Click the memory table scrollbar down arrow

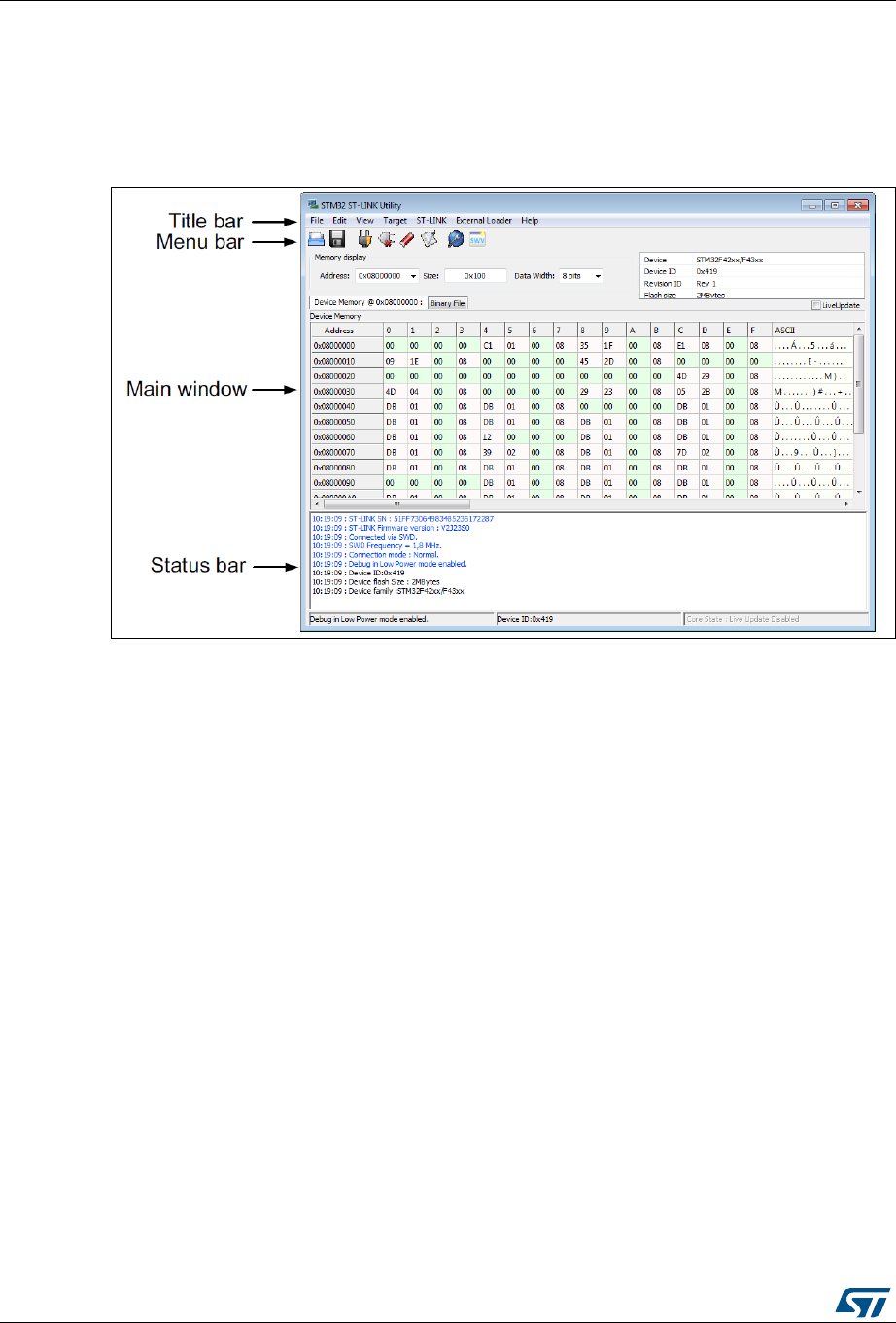(859, 492)
